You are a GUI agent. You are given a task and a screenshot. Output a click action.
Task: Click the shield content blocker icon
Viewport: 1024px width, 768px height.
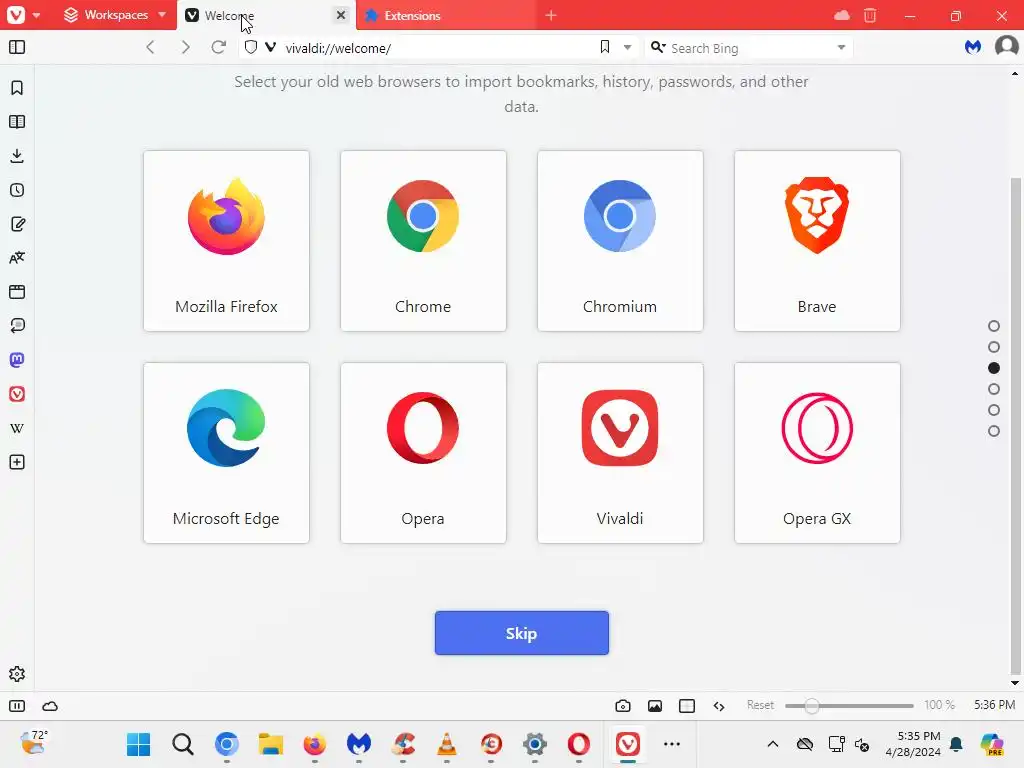tap(251, 47)
